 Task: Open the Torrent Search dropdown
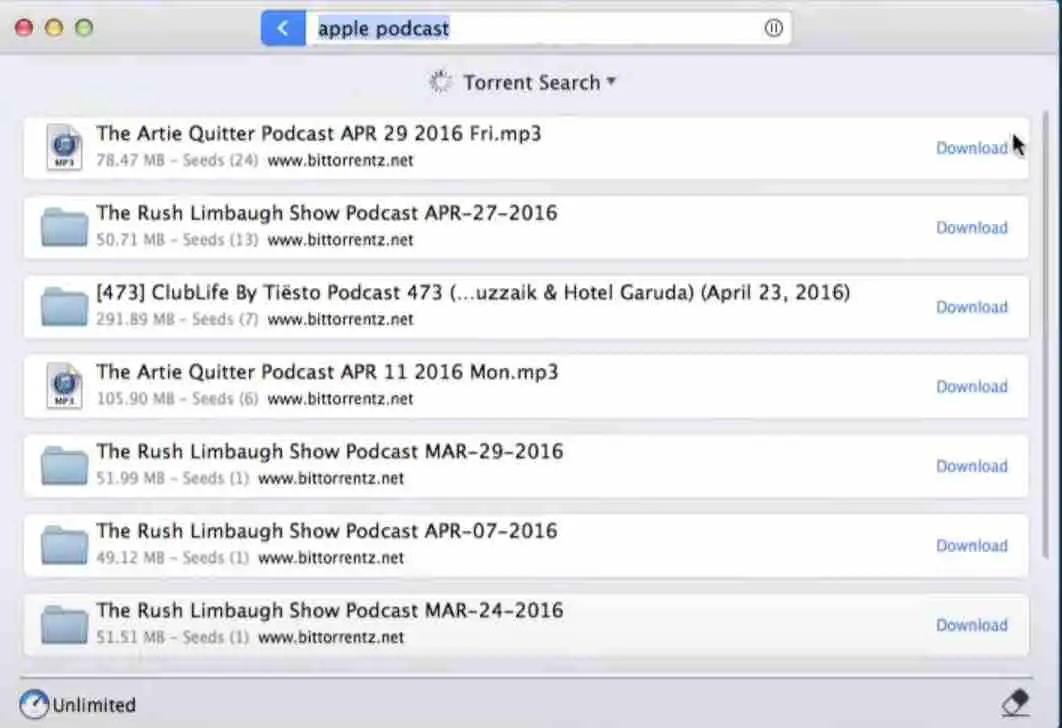coord(540,83)
